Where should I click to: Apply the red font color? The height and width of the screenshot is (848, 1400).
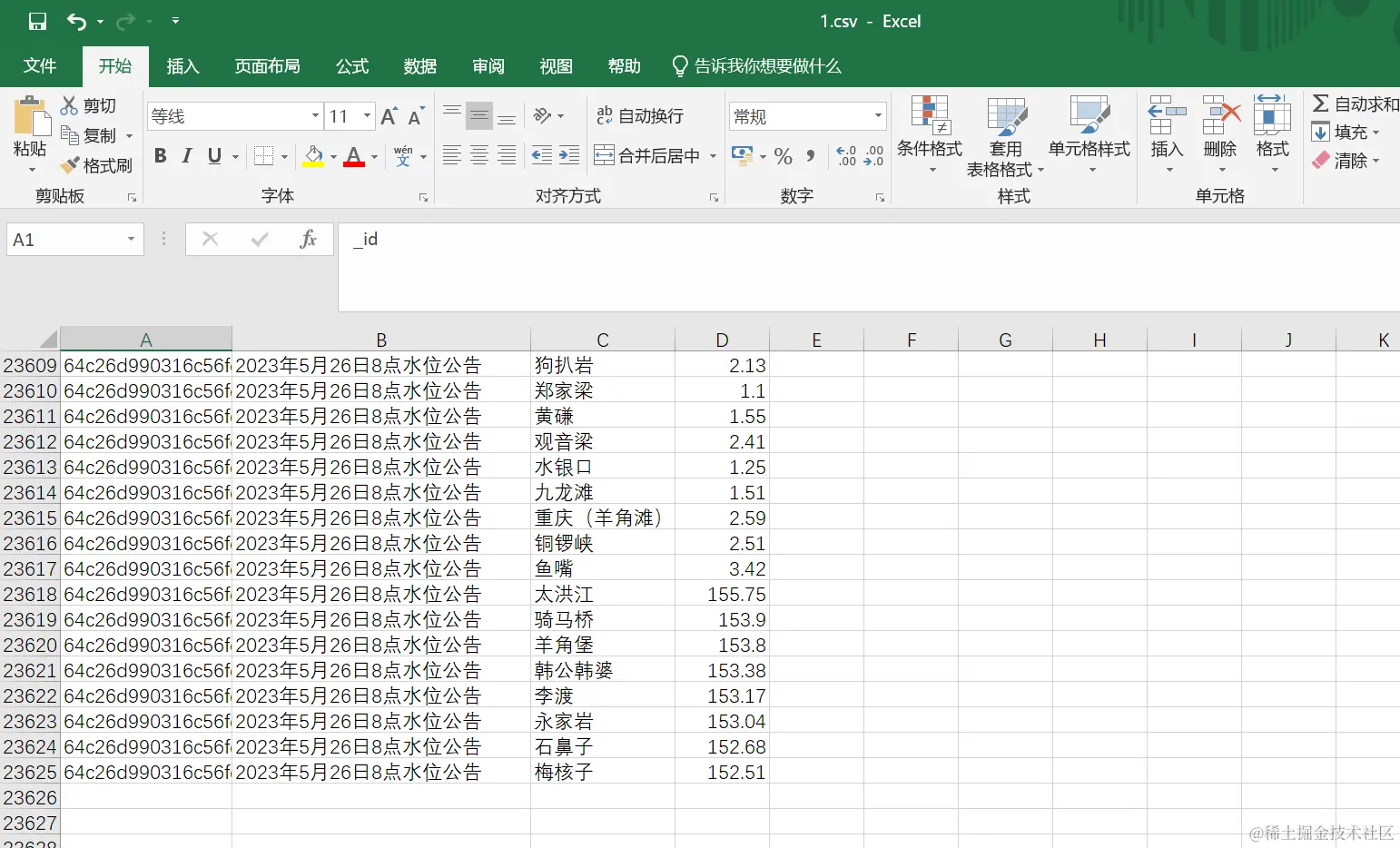[x=355, y=156]
